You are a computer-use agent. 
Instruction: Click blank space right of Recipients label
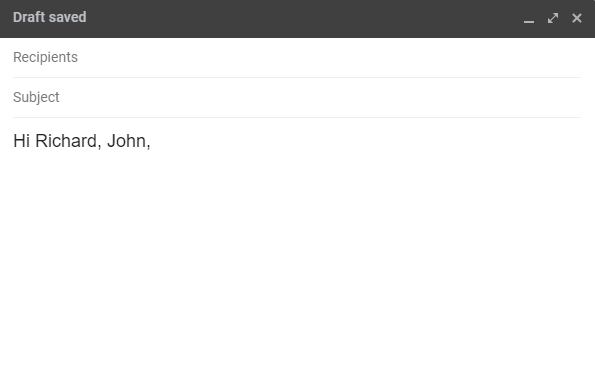click(329, 57)
